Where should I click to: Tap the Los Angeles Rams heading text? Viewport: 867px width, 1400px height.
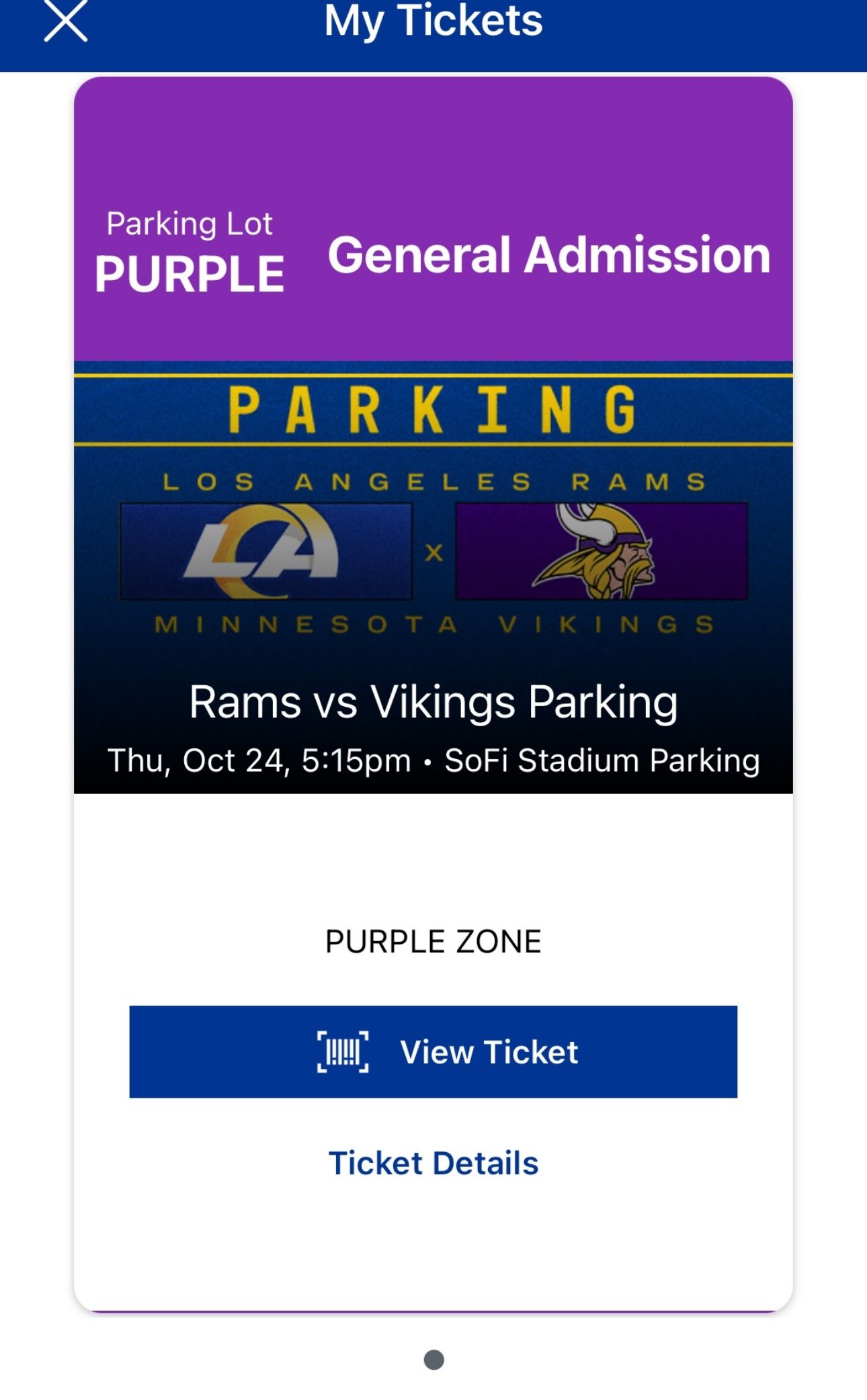(433, 482)
